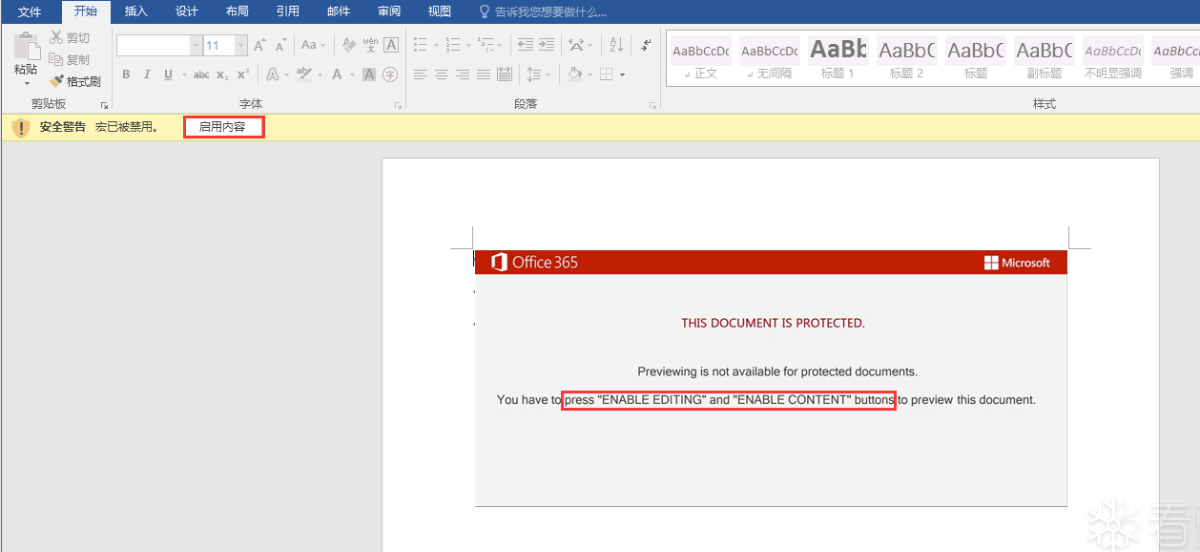Screen dimensions: 1200x552
Task: Switch to the Insert (插入) tab
Action: [136, 12]
